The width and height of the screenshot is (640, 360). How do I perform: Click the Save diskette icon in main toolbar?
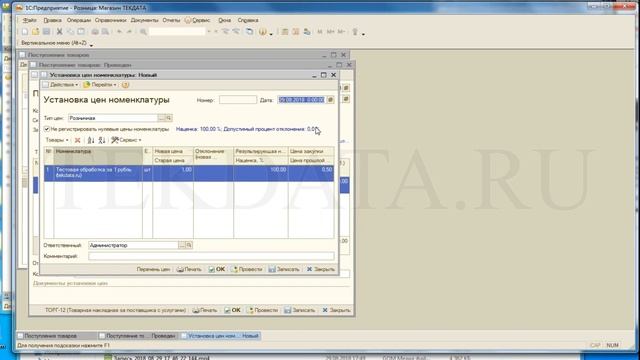[x=46, y=31]
